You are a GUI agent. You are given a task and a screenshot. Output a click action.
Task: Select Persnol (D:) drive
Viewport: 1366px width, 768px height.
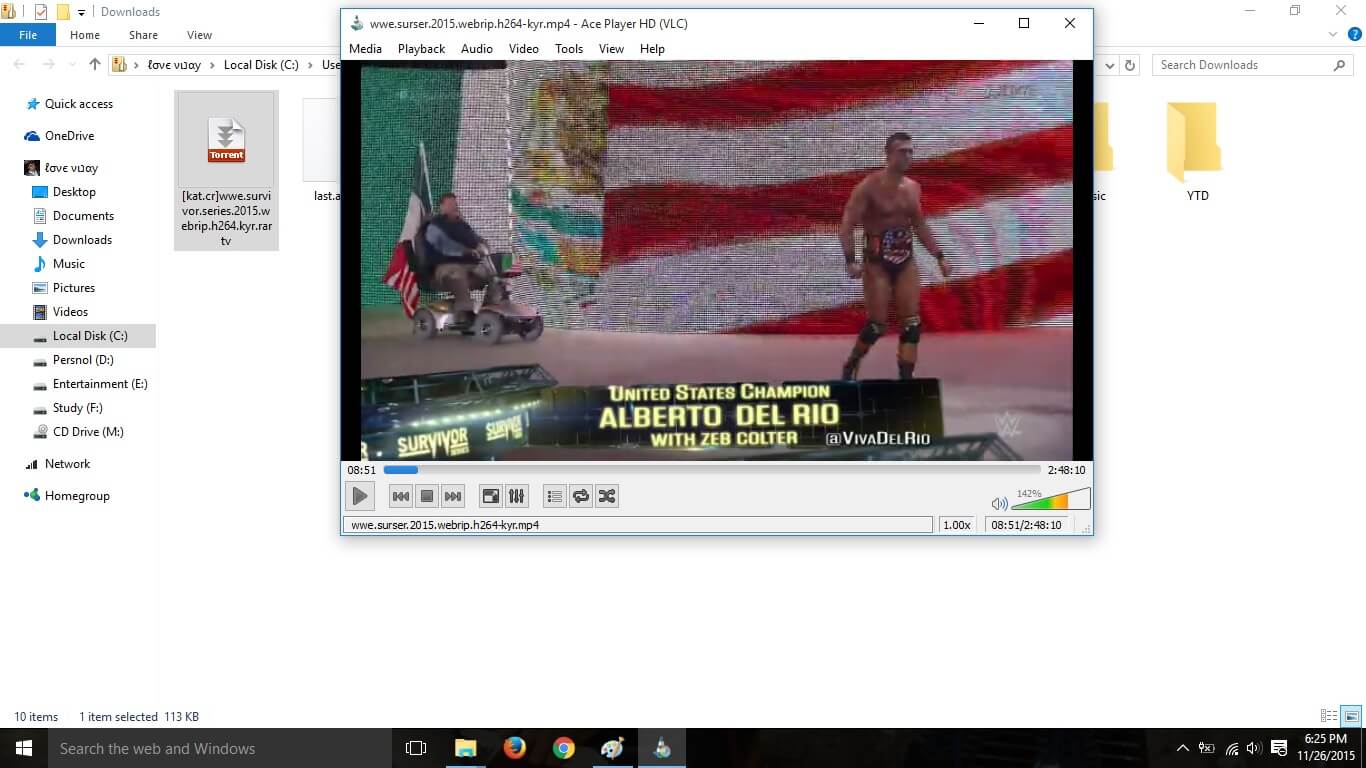pyautogui.click(x=83, y=360)
